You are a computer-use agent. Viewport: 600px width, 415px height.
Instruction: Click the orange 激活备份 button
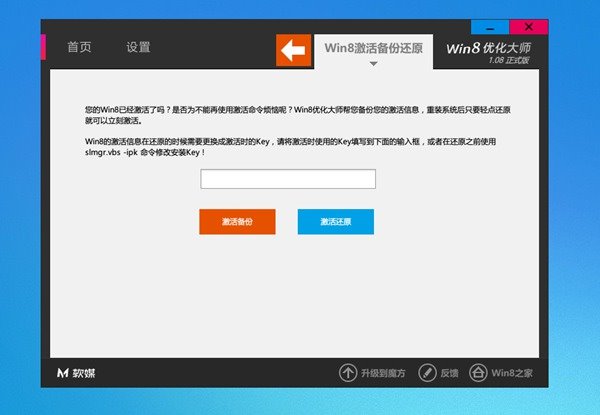(237, 221)
